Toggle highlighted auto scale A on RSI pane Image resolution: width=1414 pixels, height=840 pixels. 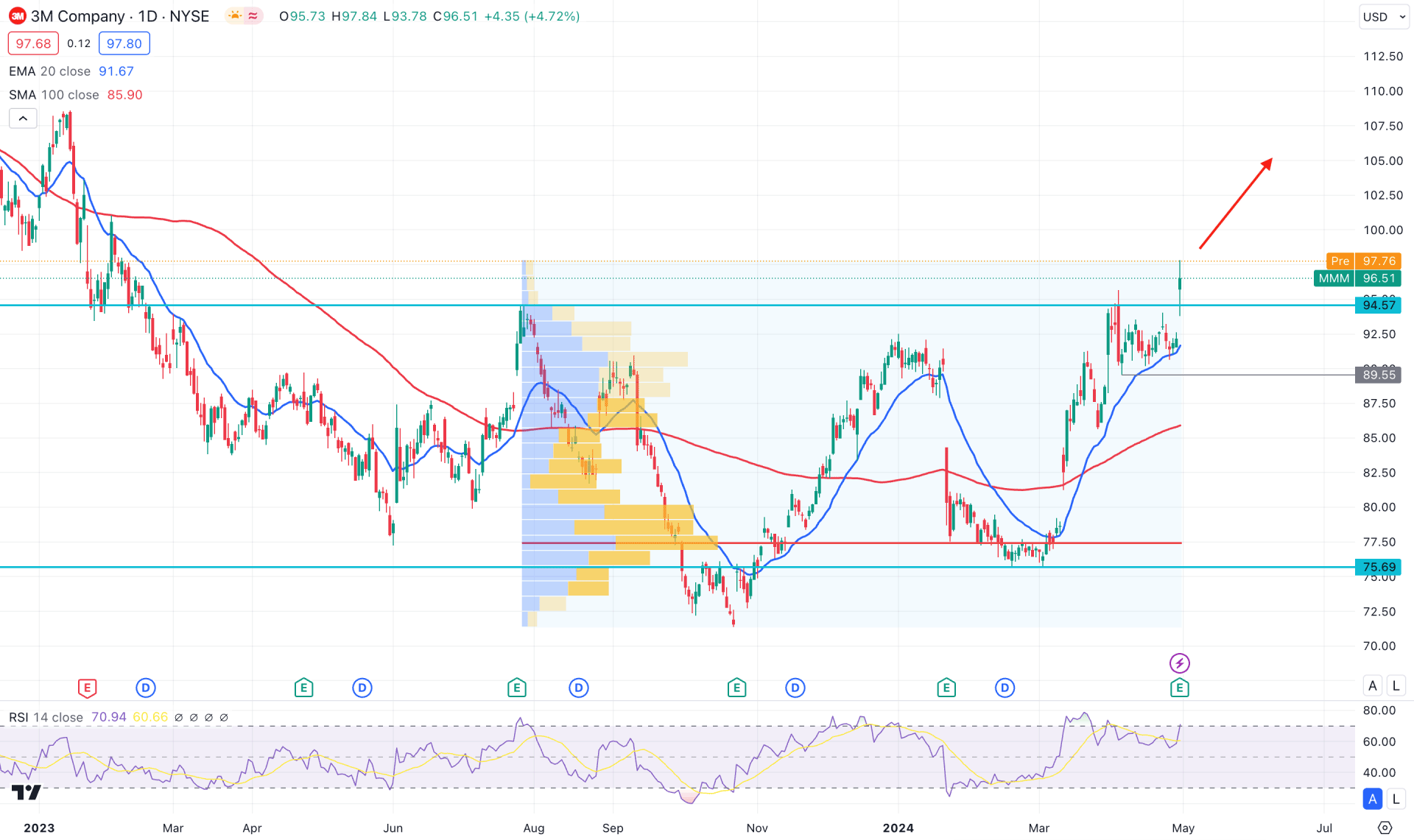pos(1373,799)
